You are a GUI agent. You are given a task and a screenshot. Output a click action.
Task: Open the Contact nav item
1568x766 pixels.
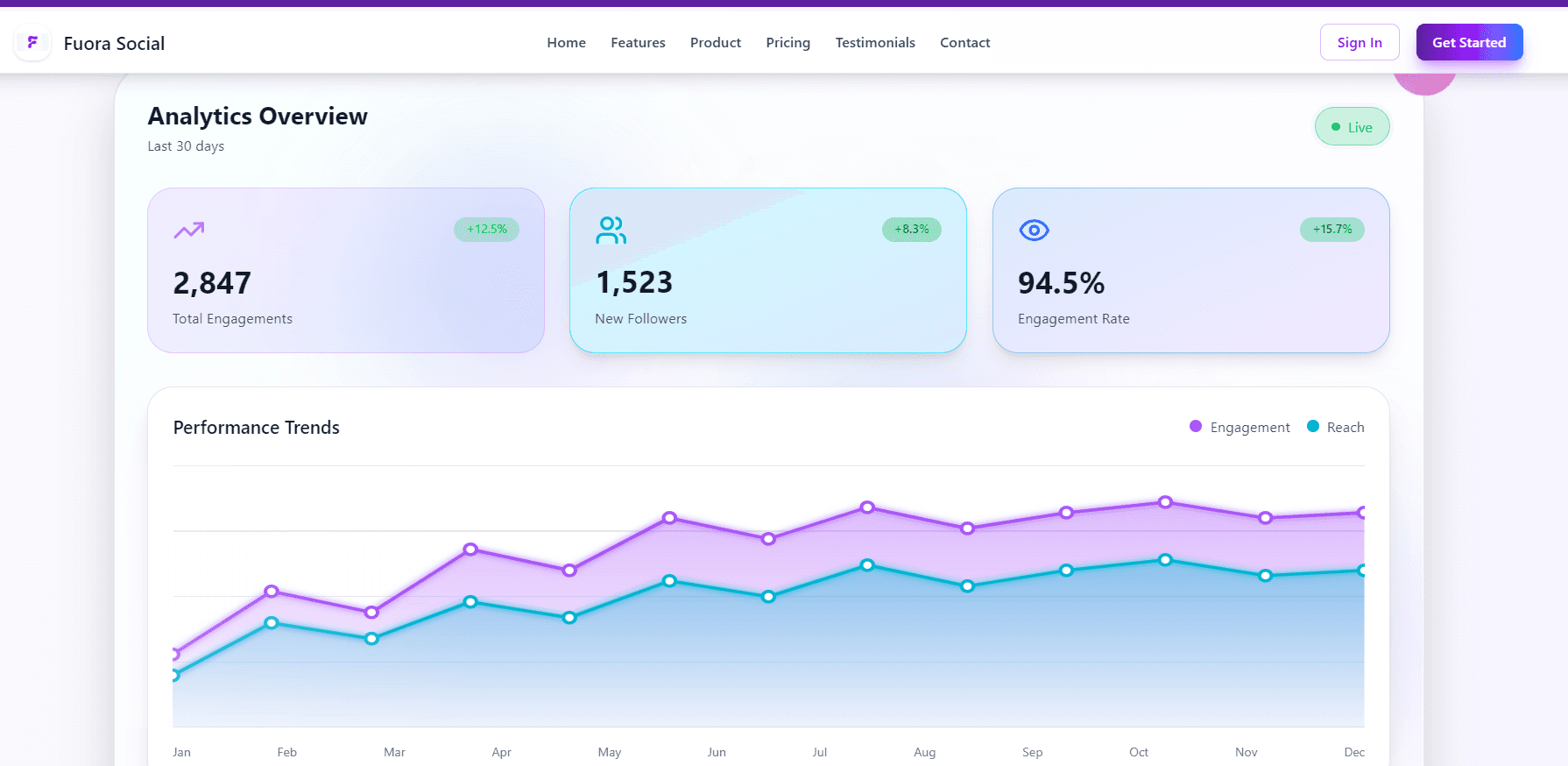pos(964,43)
